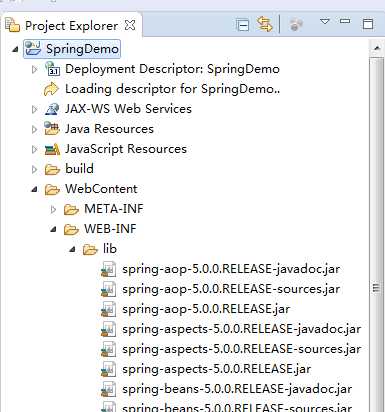The width and height of the screenshot is (385, 412).
Task: Select spring-aspects-5.0.0.RELEASE-sources.jar
Action: tap(242, 349)
